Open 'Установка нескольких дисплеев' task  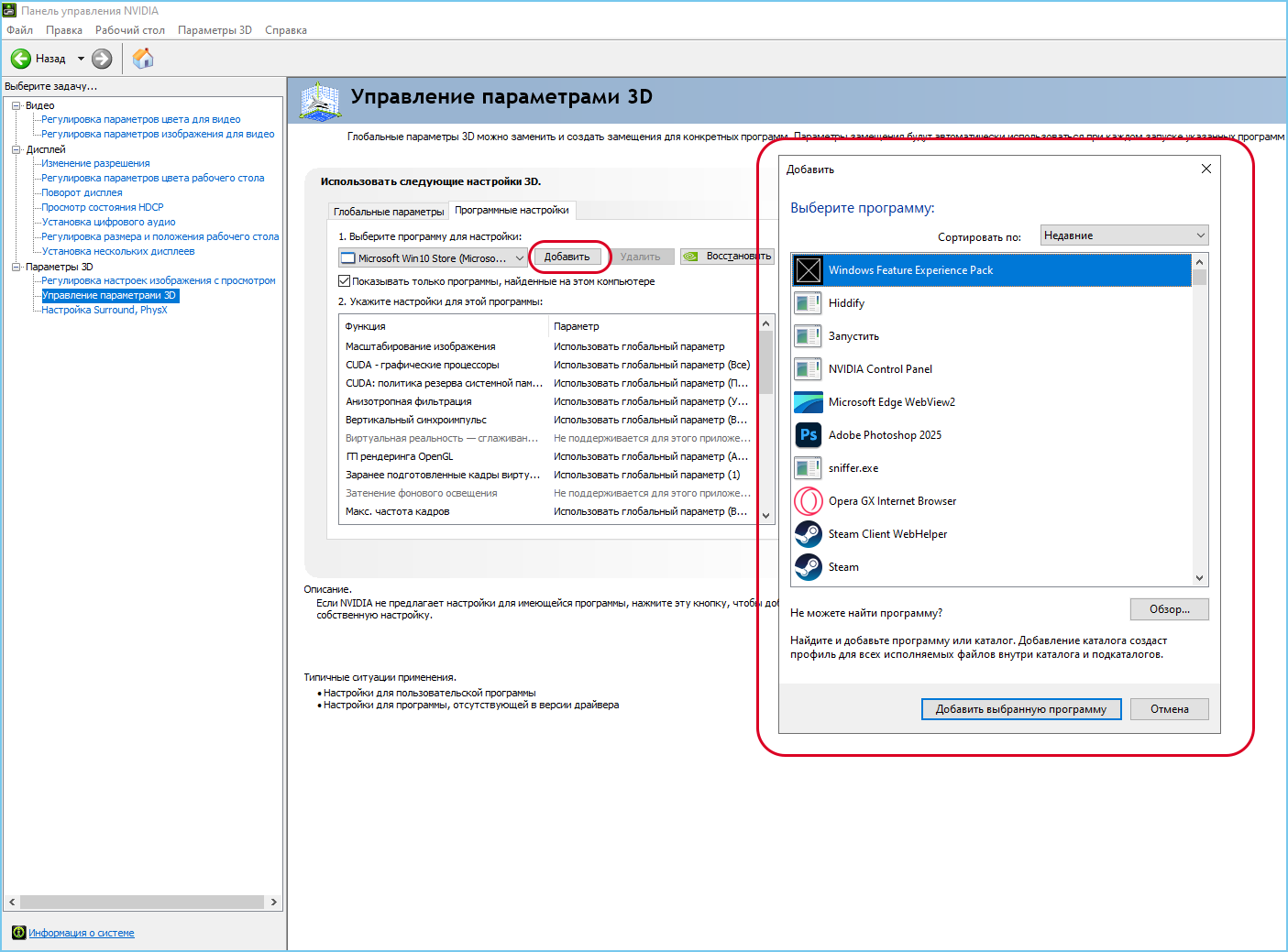pos(118,251)
